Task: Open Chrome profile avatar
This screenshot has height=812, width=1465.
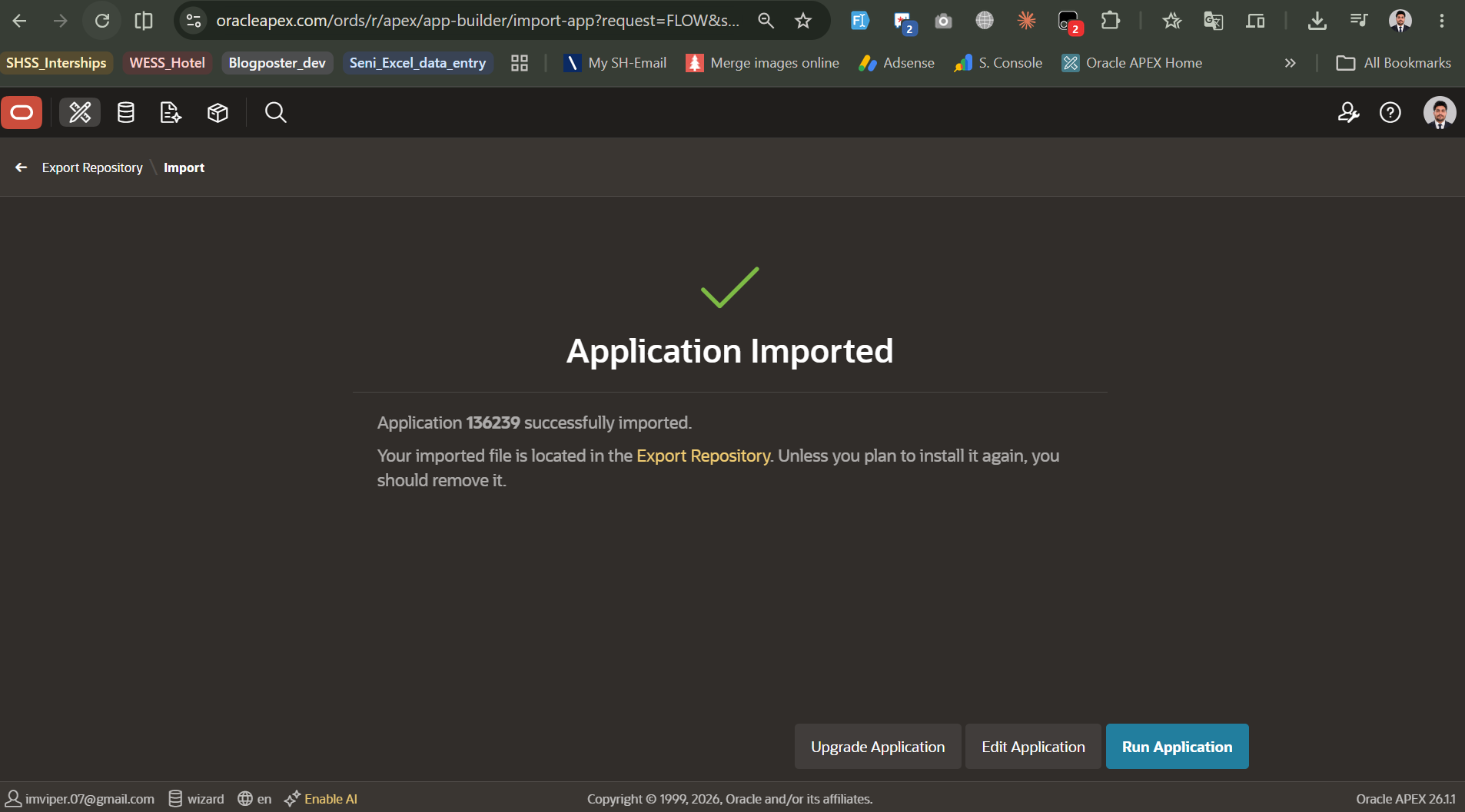Action: [1400, 21]
